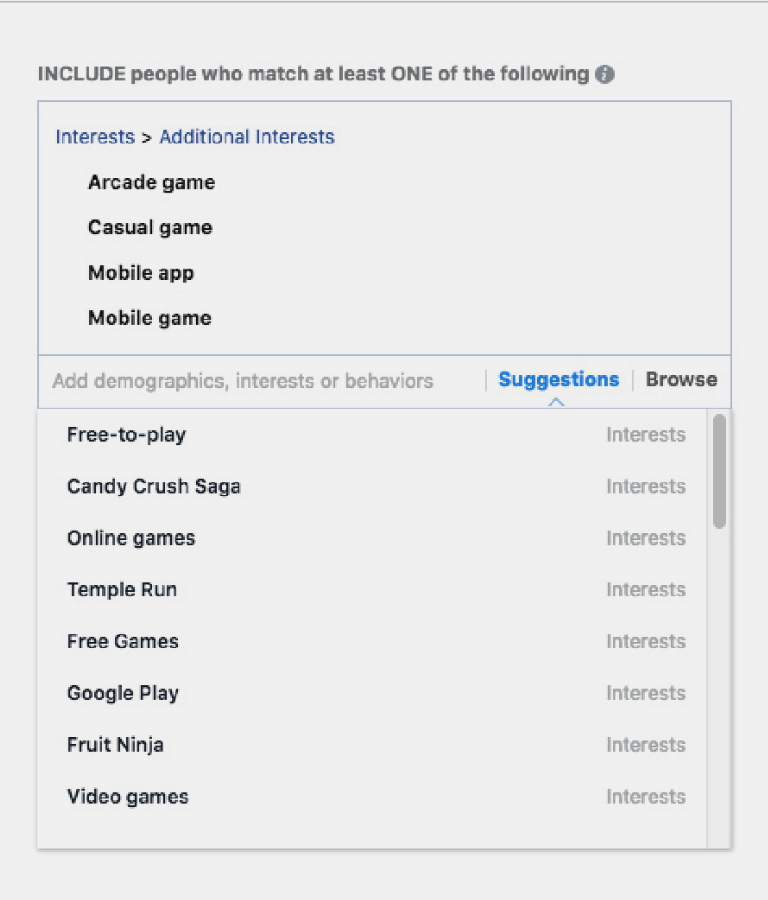Pick Online games from the list

[131, 538]
